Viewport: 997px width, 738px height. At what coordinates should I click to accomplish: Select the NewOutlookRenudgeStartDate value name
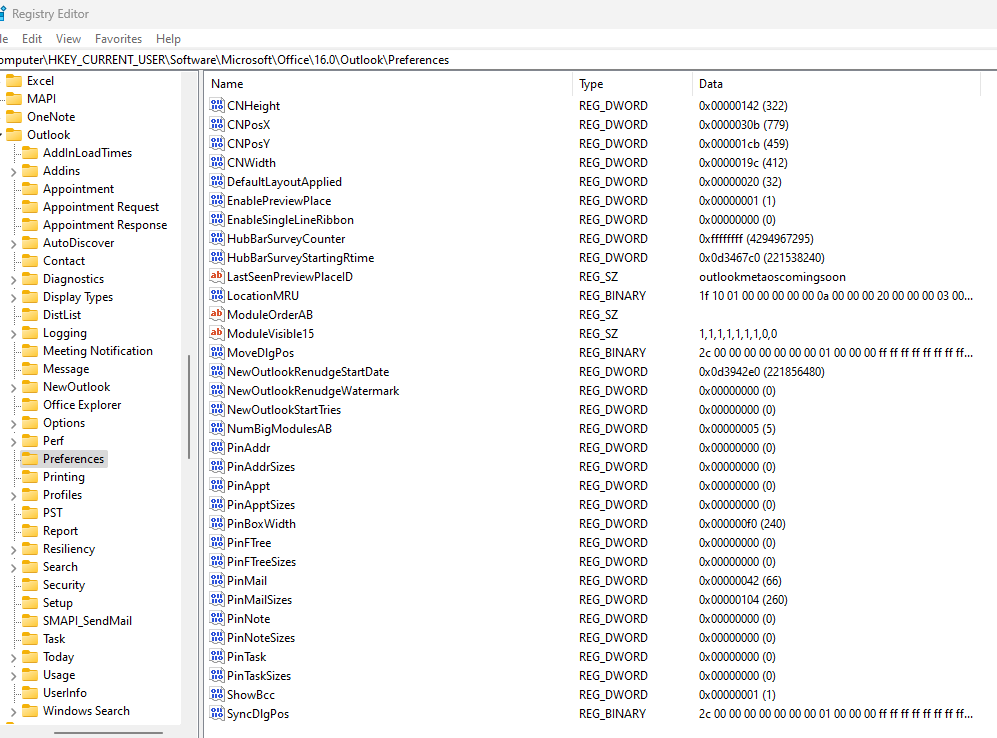pyautogui.click(x=308, y=372)
